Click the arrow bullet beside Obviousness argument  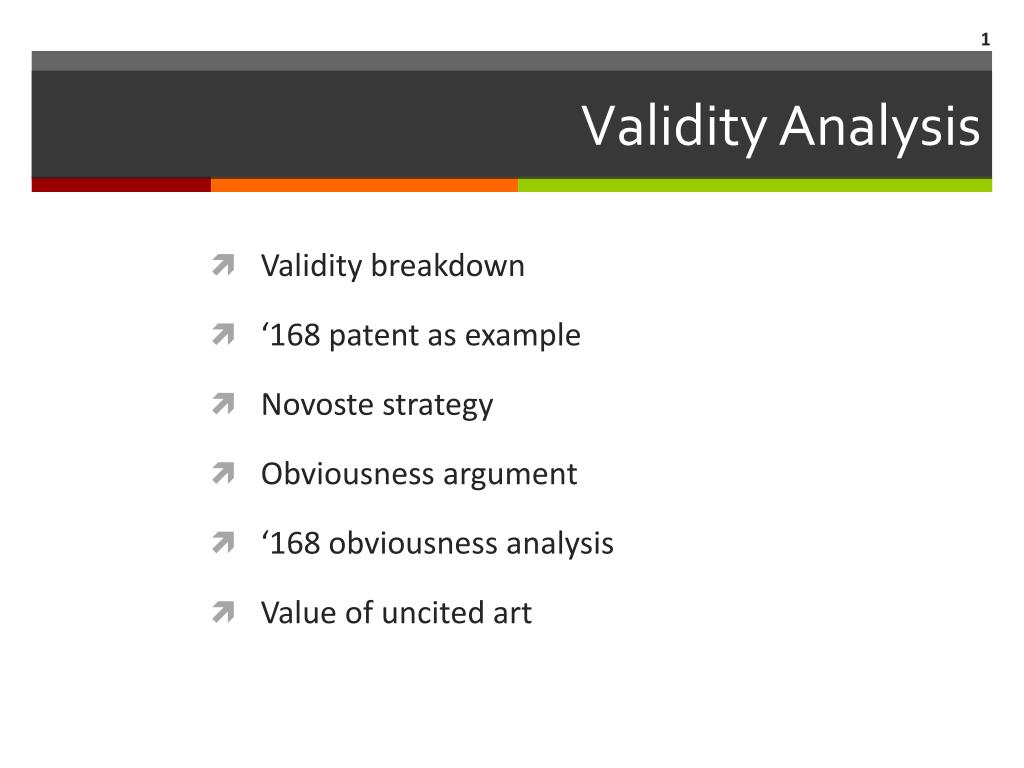pyautogui.click(x=223, y=473)
